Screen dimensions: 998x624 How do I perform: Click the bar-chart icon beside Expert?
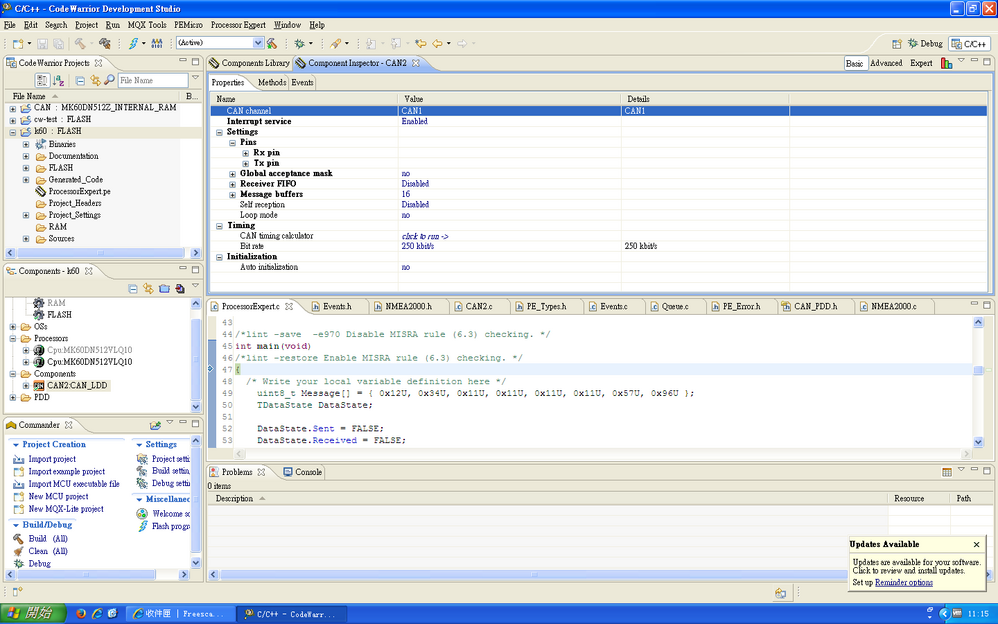(946, 63)
